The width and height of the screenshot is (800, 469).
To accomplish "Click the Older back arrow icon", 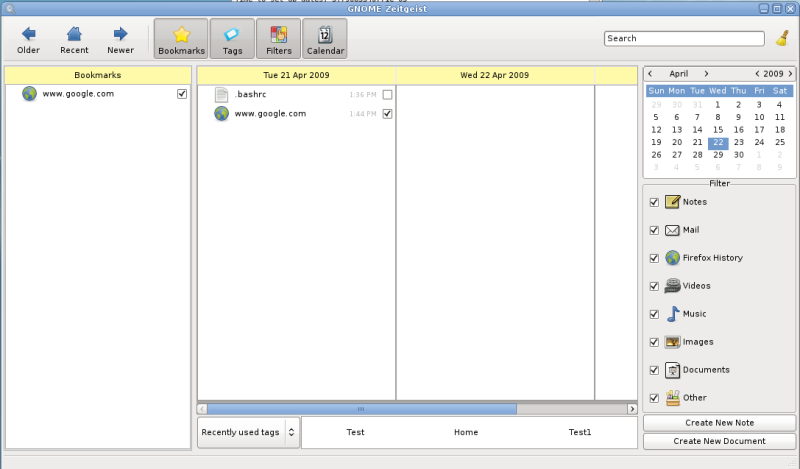I will tap(28, 34).
